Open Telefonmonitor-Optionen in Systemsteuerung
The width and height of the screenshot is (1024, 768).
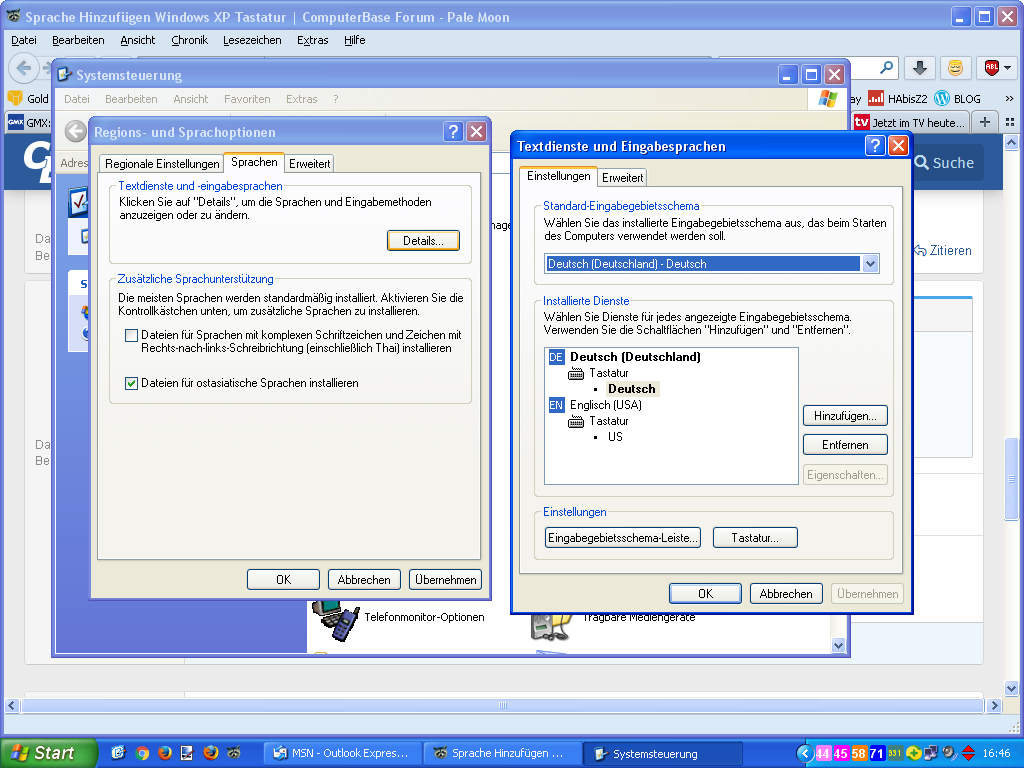coord(400,617)
